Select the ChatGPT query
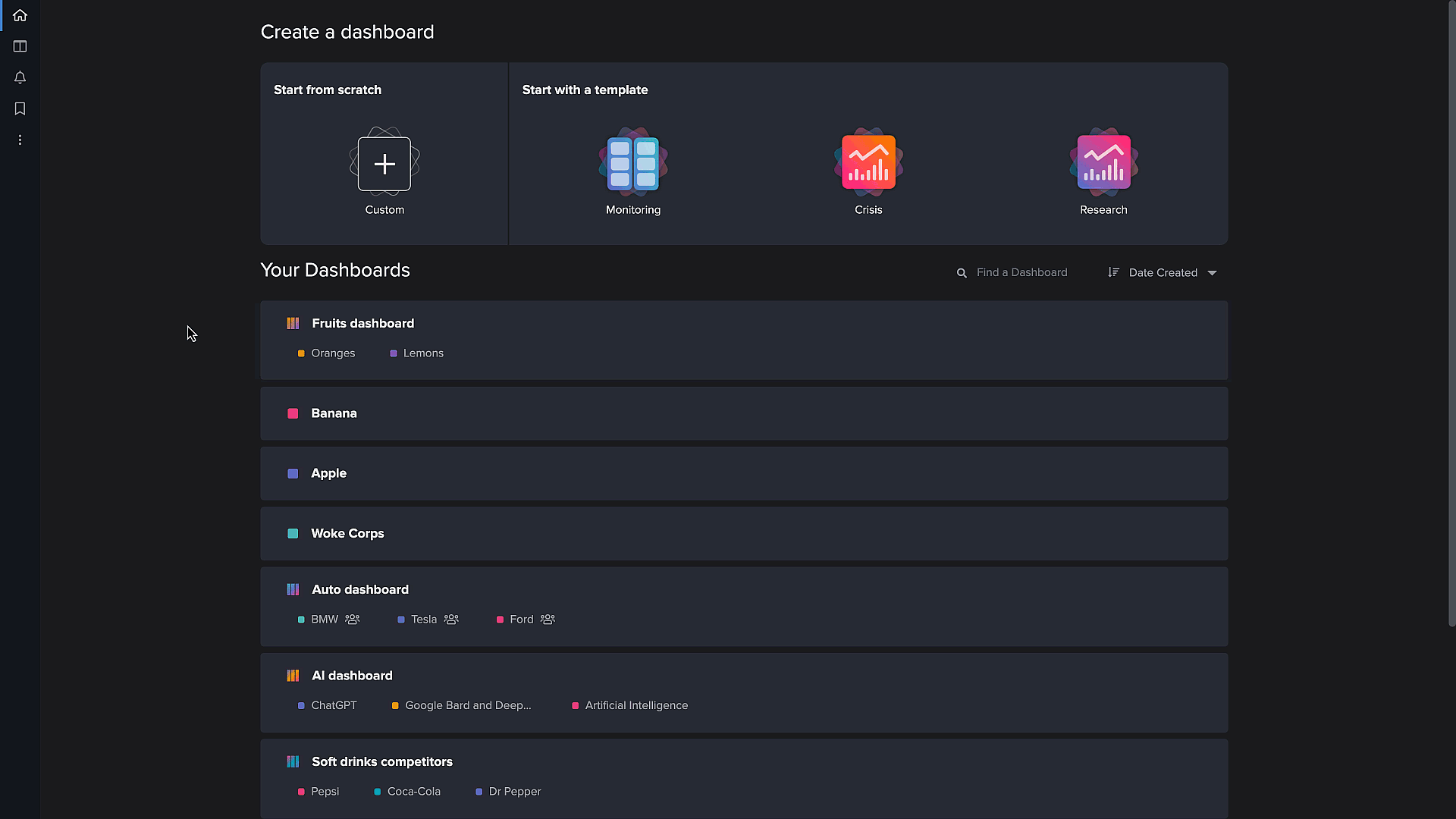This screenshot has width=1456, height=819. (x=327, y=705)
